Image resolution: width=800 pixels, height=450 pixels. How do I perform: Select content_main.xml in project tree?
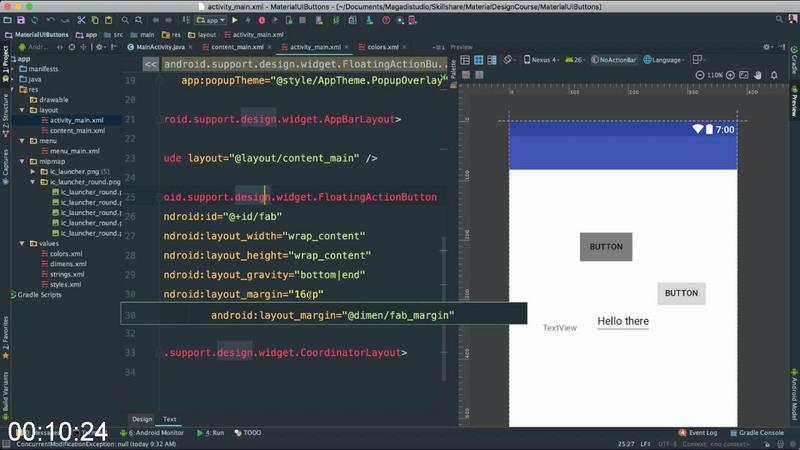(73, 131)
